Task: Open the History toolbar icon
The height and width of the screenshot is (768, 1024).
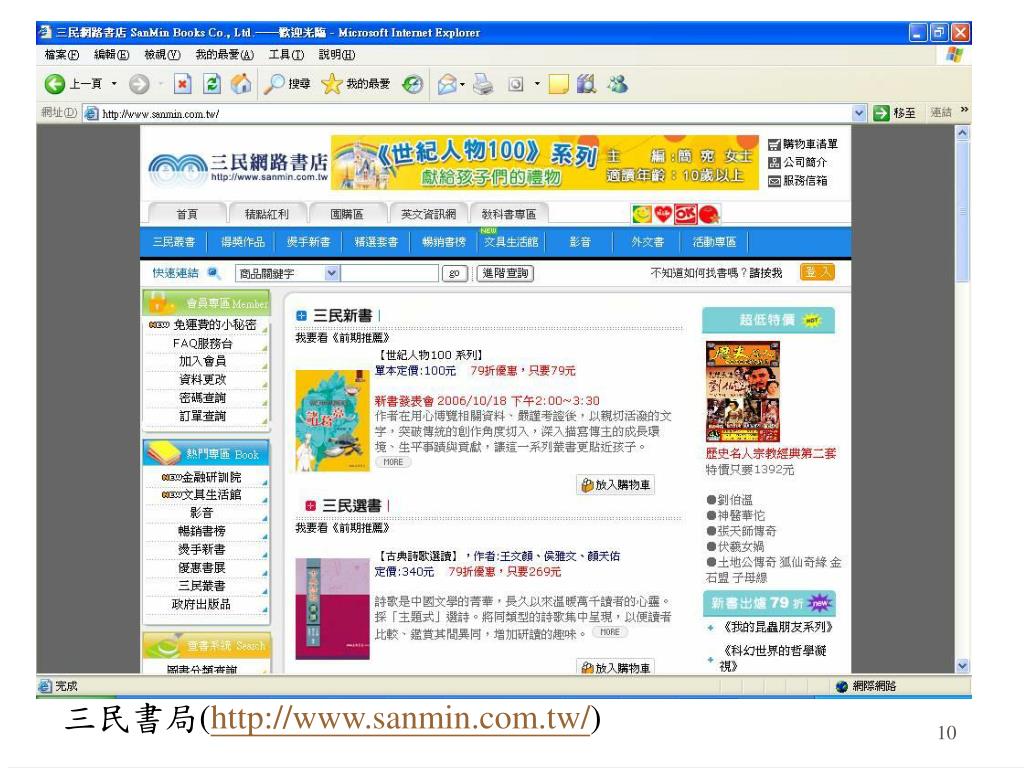Action: (412, 84)
